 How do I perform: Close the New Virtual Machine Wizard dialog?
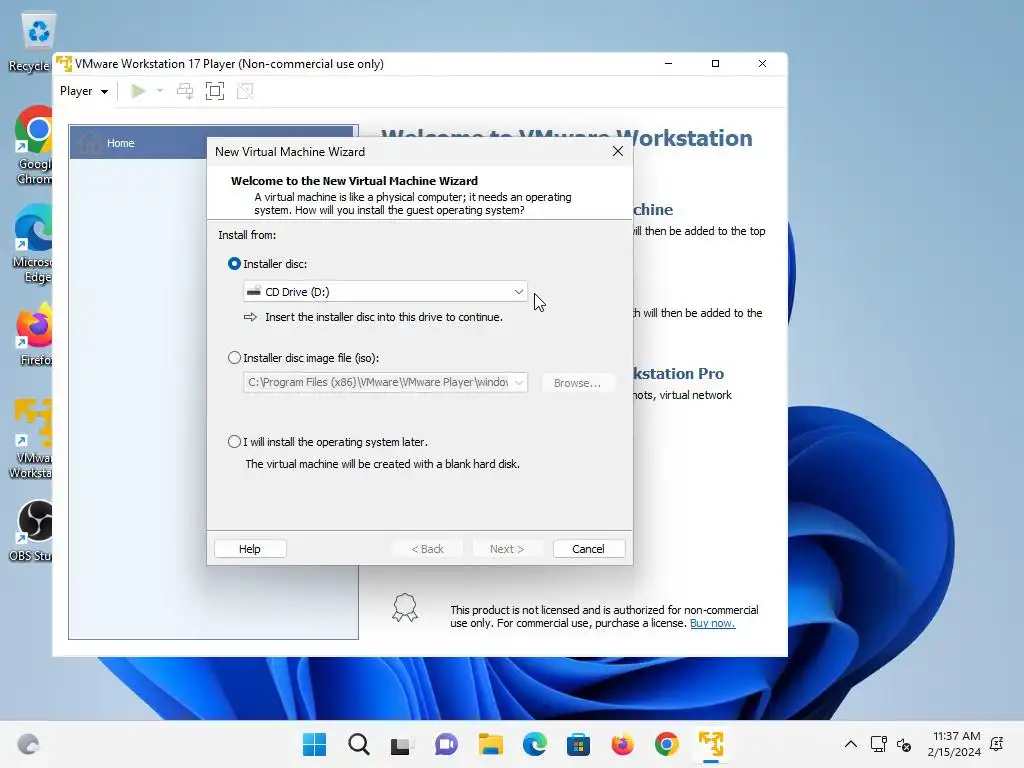(618, 152)
